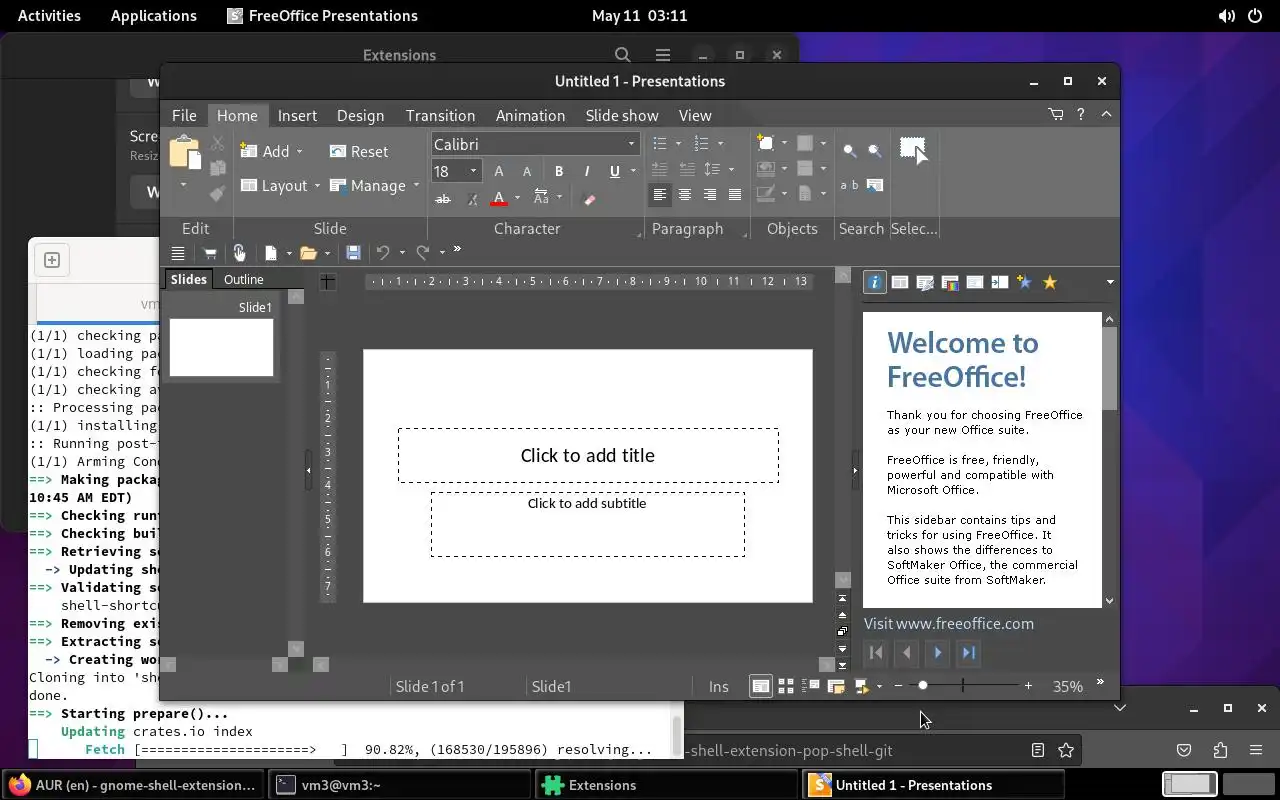Click the hamburger menu icon in quick toolbar
Viewport: 1280px width, 800px height.
pos(178,253)
